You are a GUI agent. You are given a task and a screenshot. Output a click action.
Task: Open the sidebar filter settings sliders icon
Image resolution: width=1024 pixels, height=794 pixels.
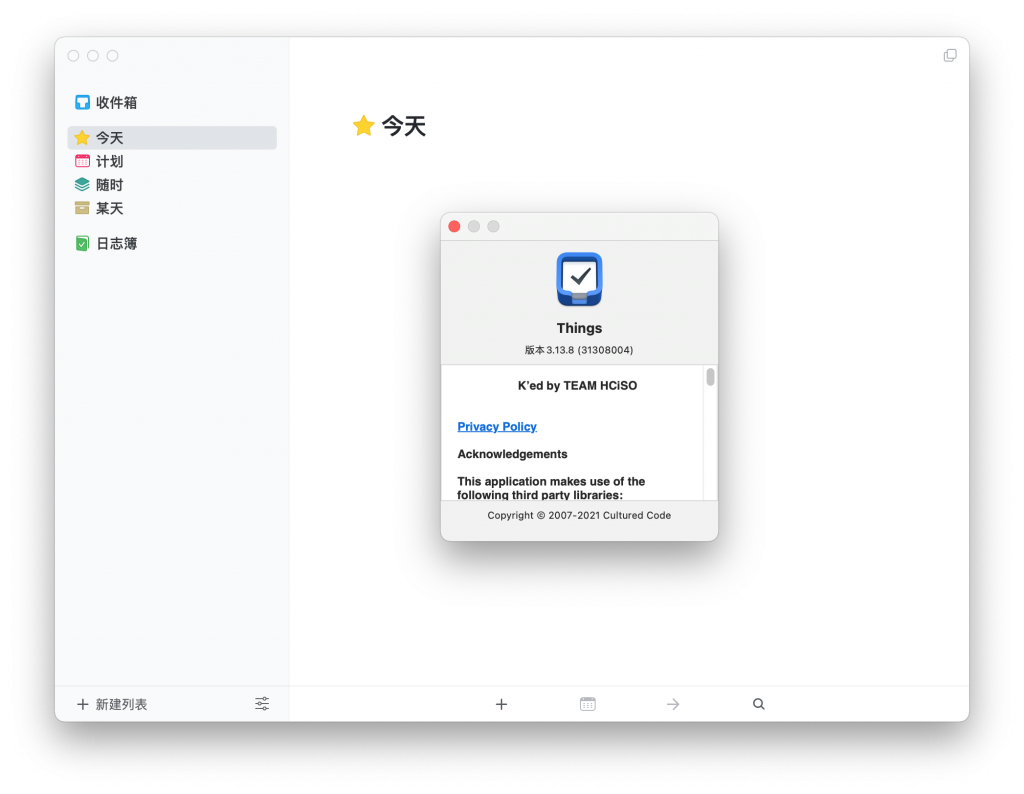[262, 704]
